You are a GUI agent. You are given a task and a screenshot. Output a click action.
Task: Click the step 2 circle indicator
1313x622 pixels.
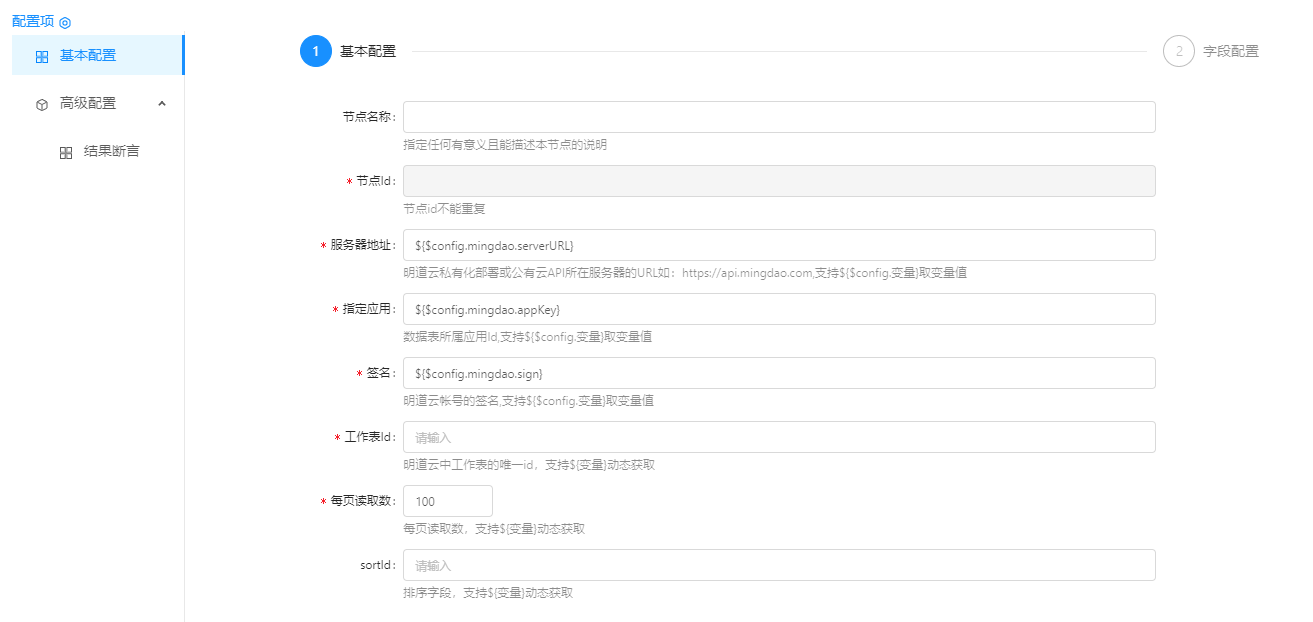[1178, 51]
